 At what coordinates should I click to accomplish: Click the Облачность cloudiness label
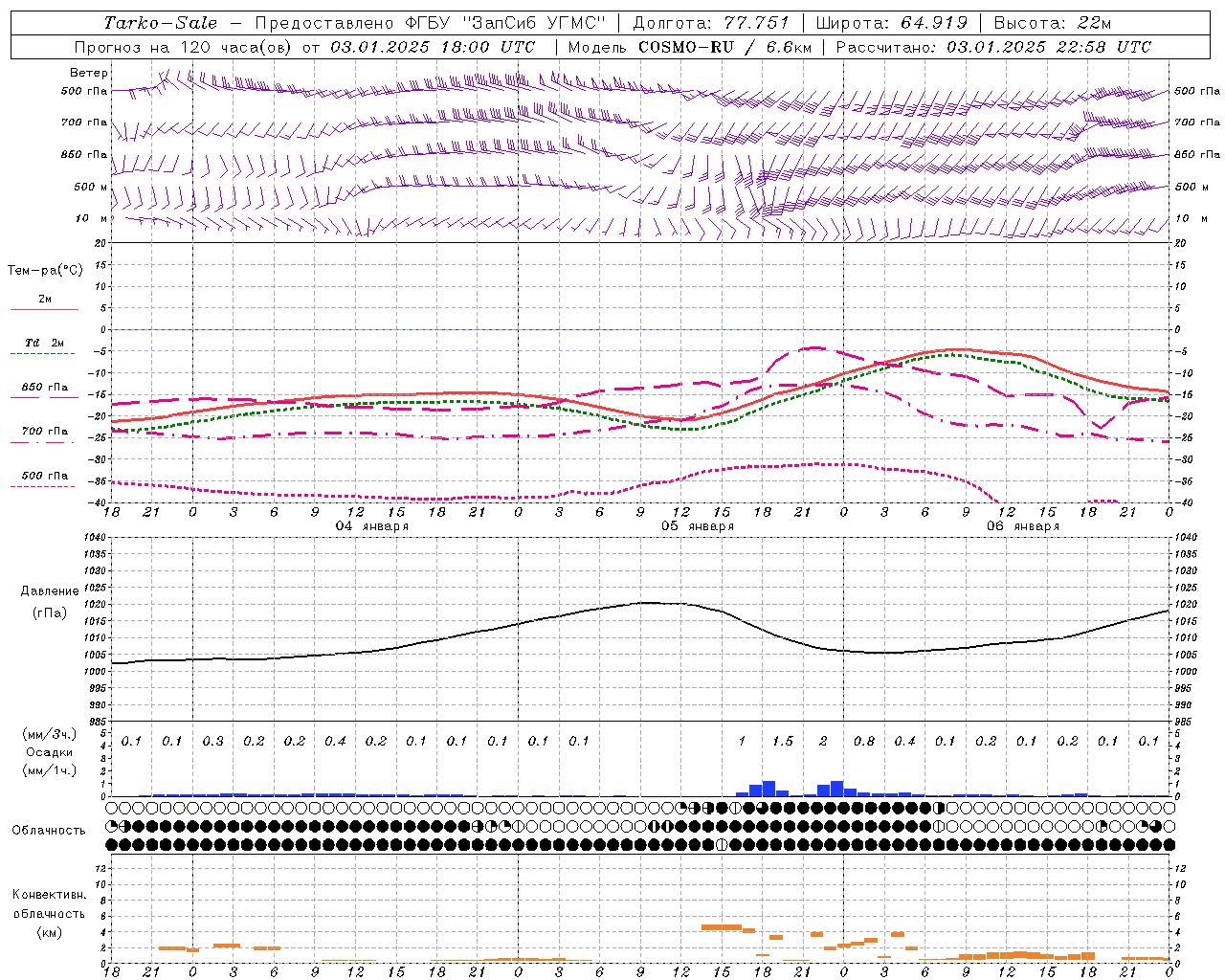click(49, 831)
